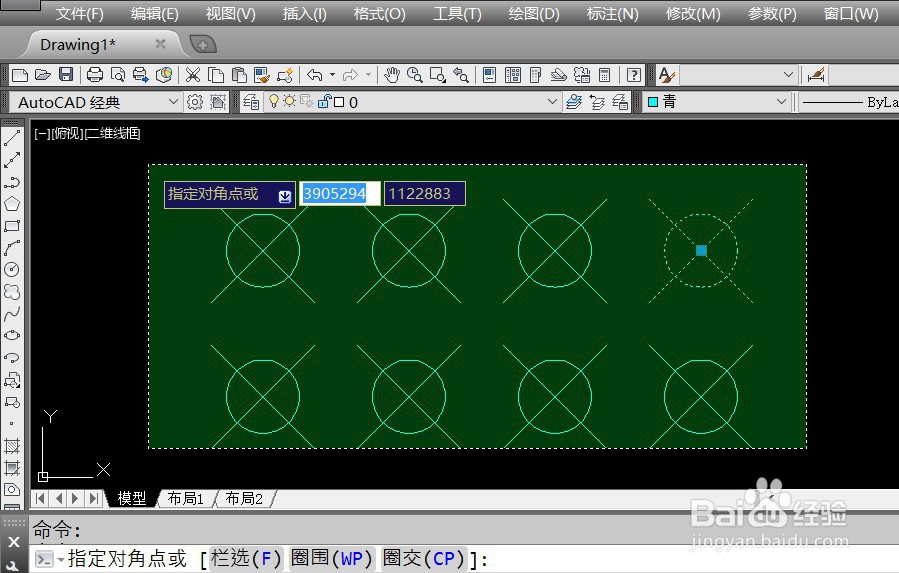Switch to 布局2 layout tab
Image resolution: width=899 pixels, height=573 pixels.
point(244,498)
